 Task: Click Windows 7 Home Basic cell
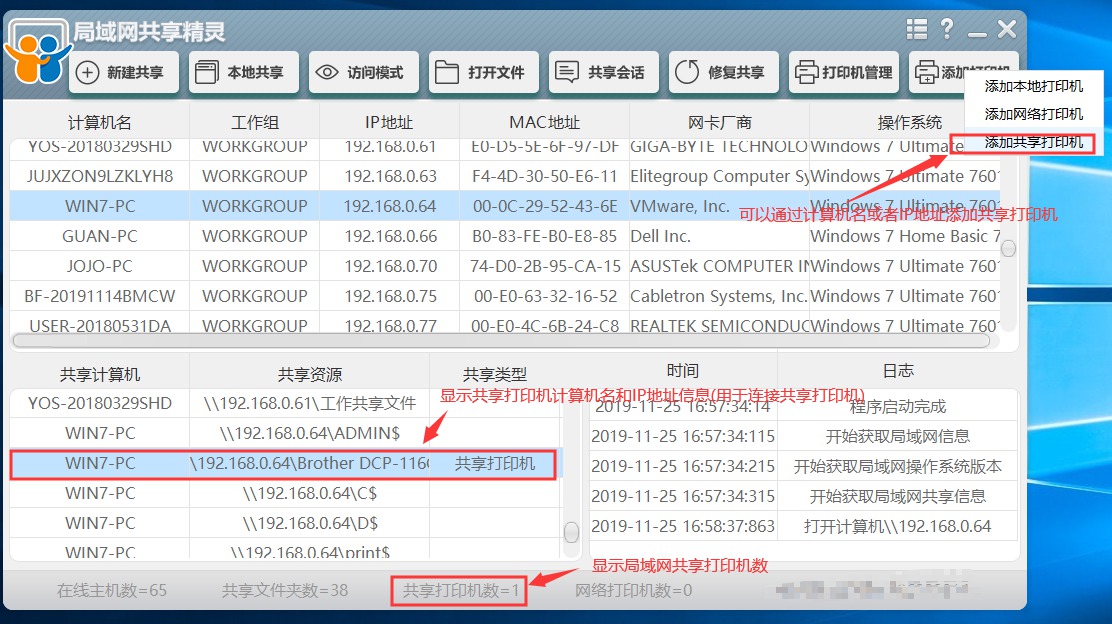click(905, 236)
